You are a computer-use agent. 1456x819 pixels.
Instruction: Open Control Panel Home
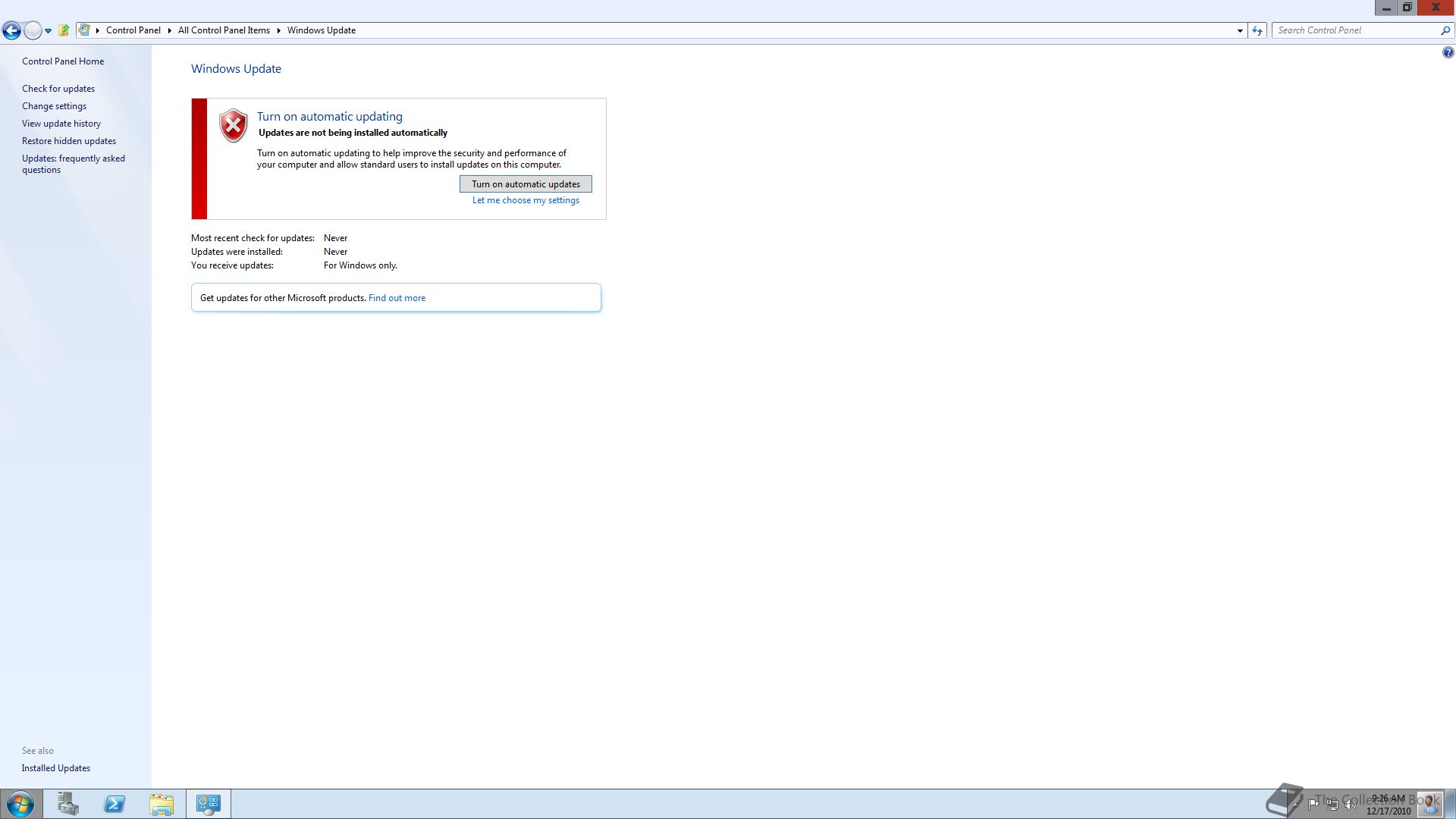63,61
